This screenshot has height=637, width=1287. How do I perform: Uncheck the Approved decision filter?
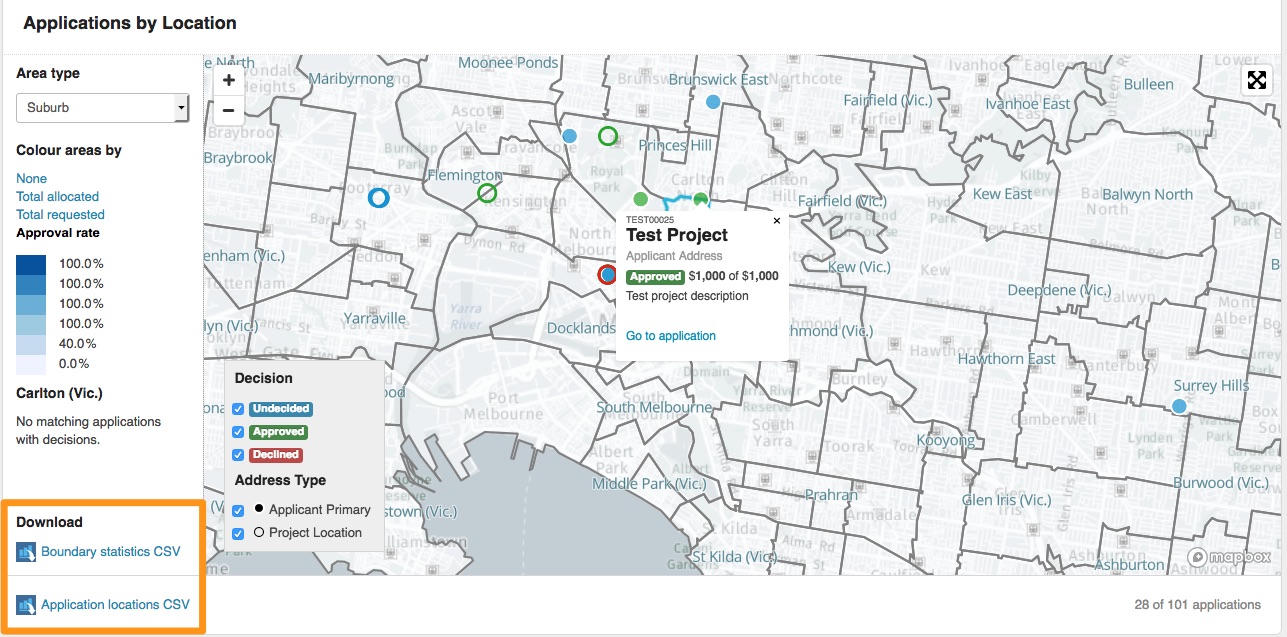[x=238, y=432]
